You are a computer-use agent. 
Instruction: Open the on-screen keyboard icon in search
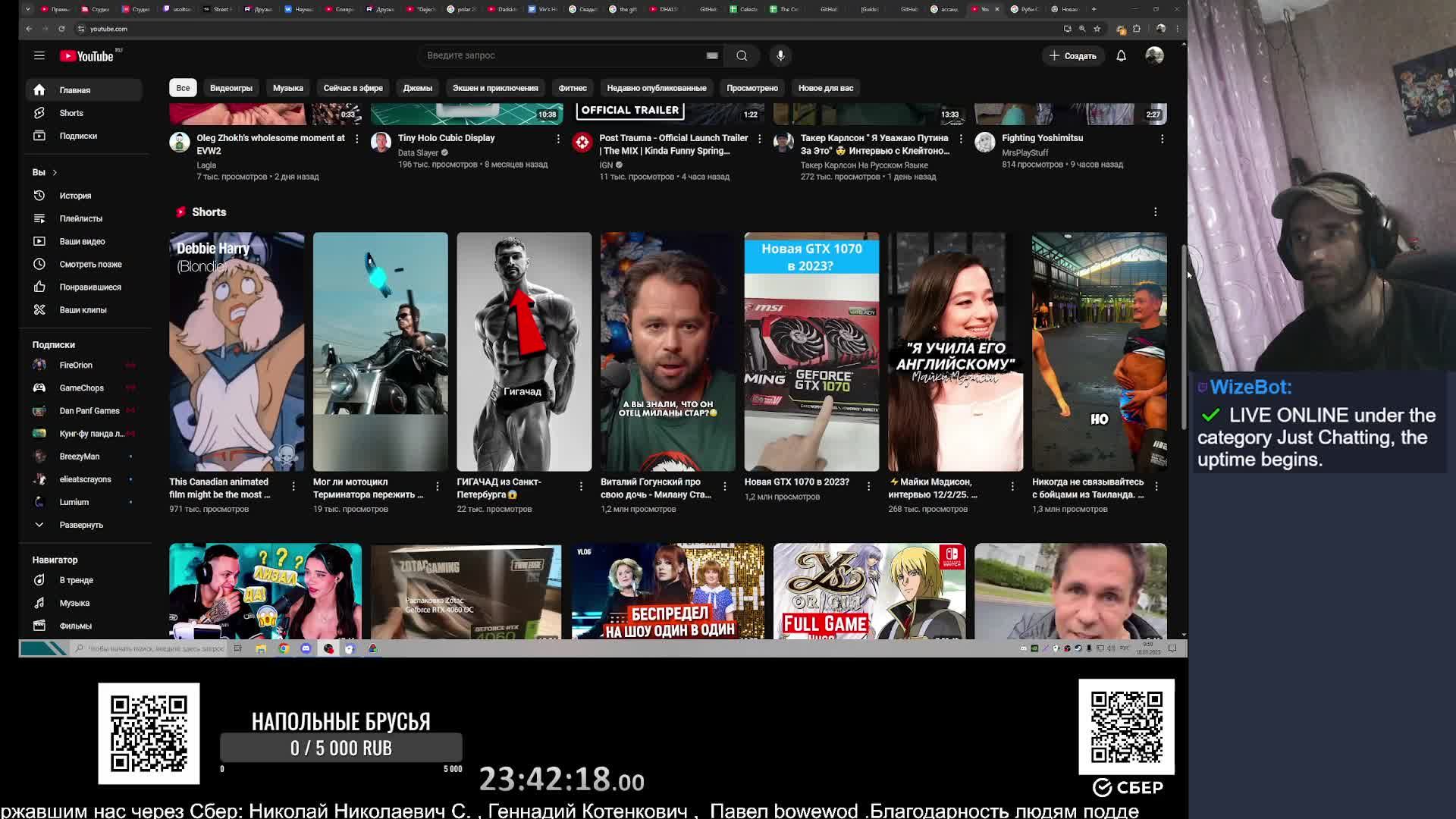pyautogui.click(x=712, y=55)
